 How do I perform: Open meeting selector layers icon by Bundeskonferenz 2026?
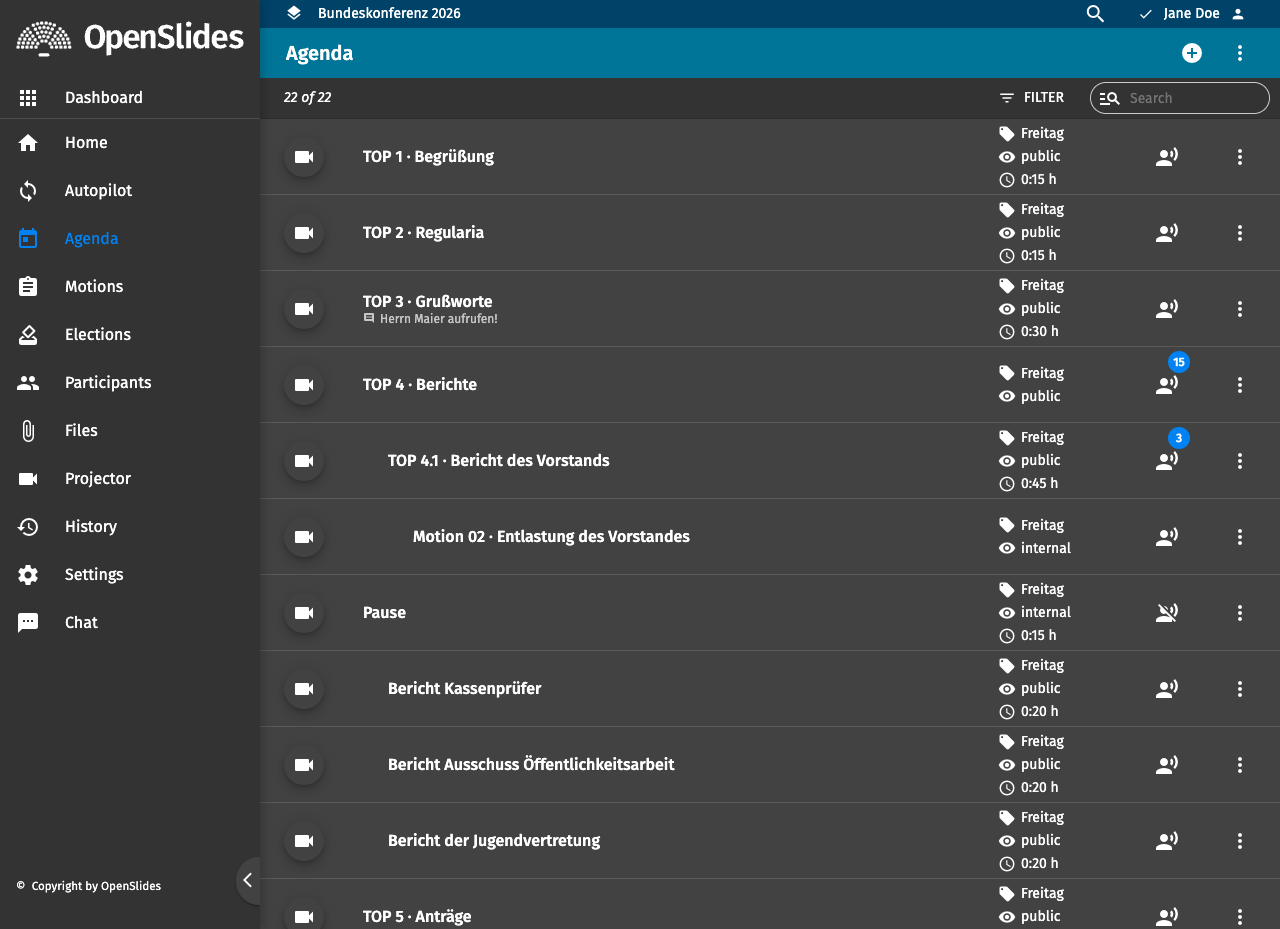tap(294, 13)
